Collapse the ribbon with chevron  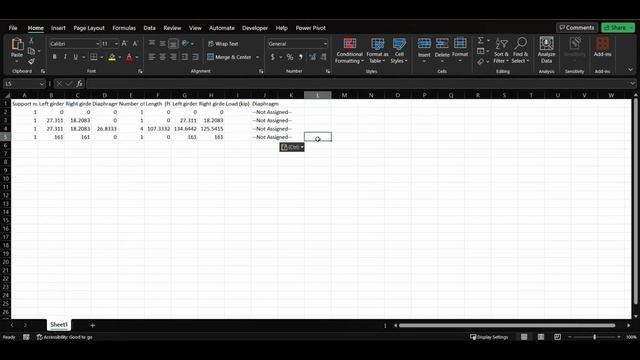coord(630,70)
